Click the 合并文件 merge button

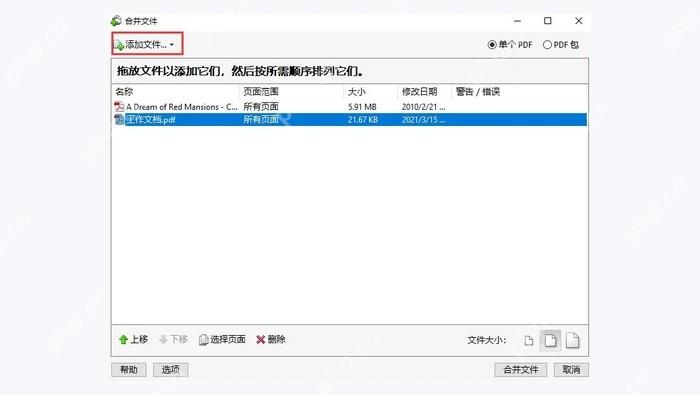tap(521, 370)
